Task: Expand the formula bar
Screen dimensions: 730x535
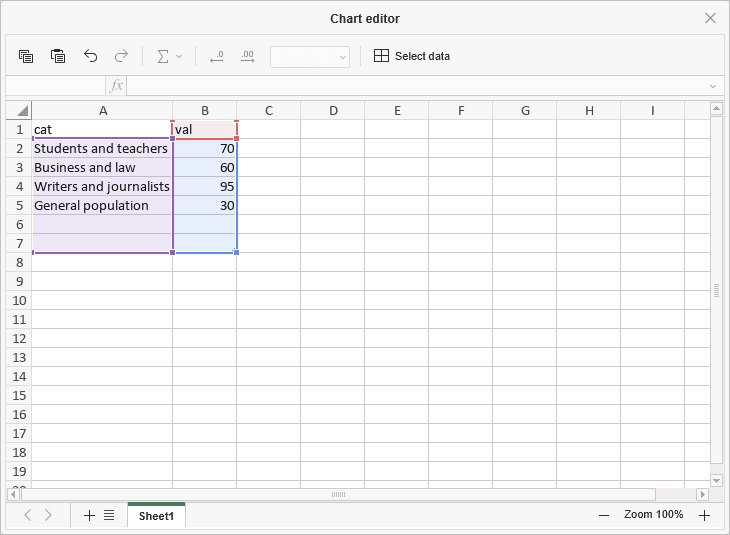Action: coord(713,86)
